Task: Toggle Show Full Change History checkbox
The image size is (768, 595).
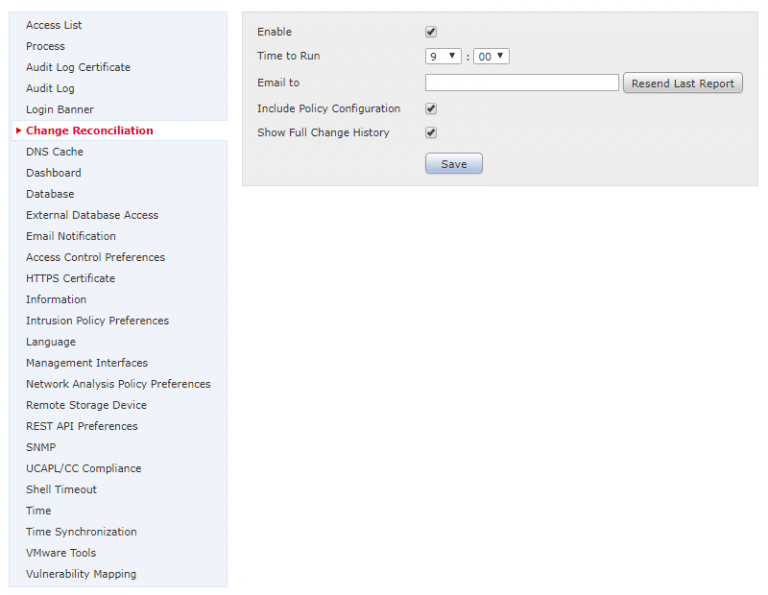Action: (x=431, y=133)
